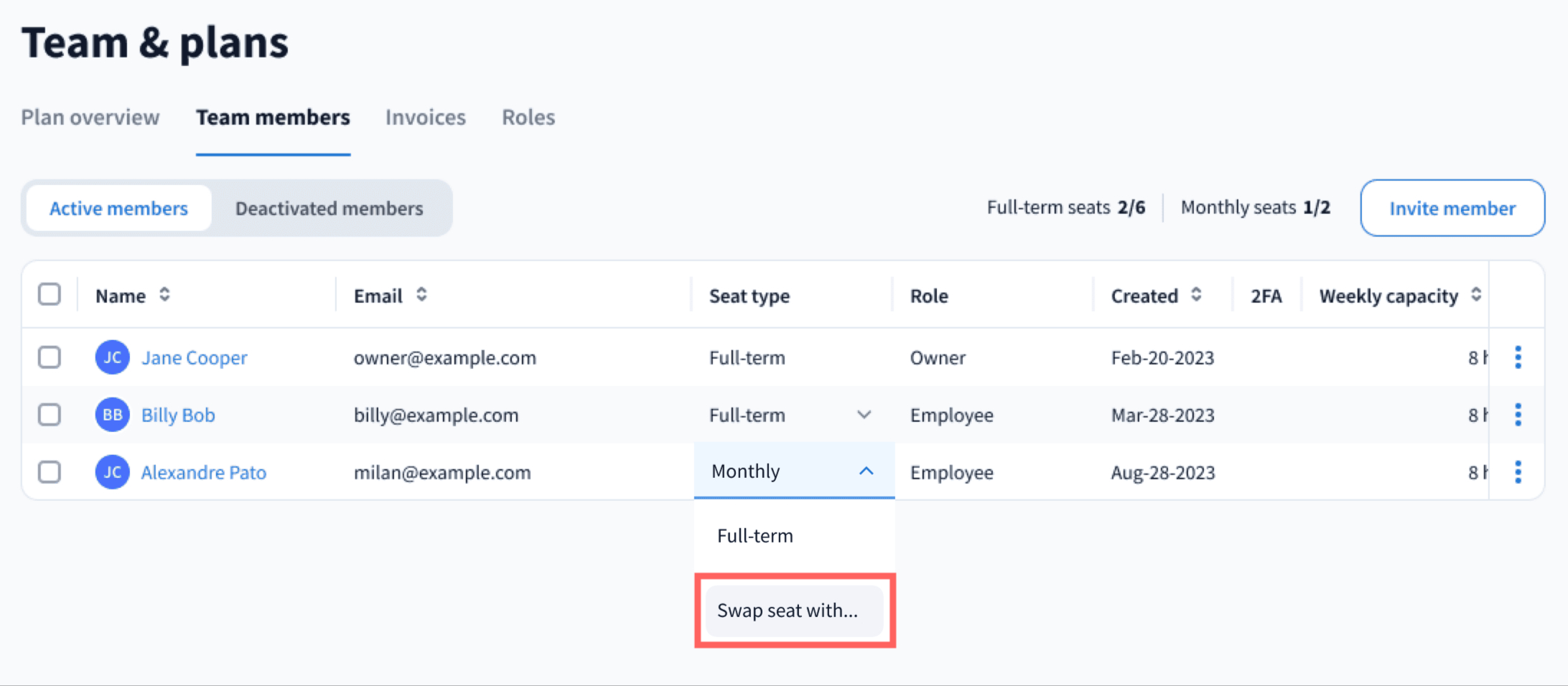The image size is (1568, 686).
Task: Open Alexandre Pato's three-dot actions menu
Action: 1518,472
